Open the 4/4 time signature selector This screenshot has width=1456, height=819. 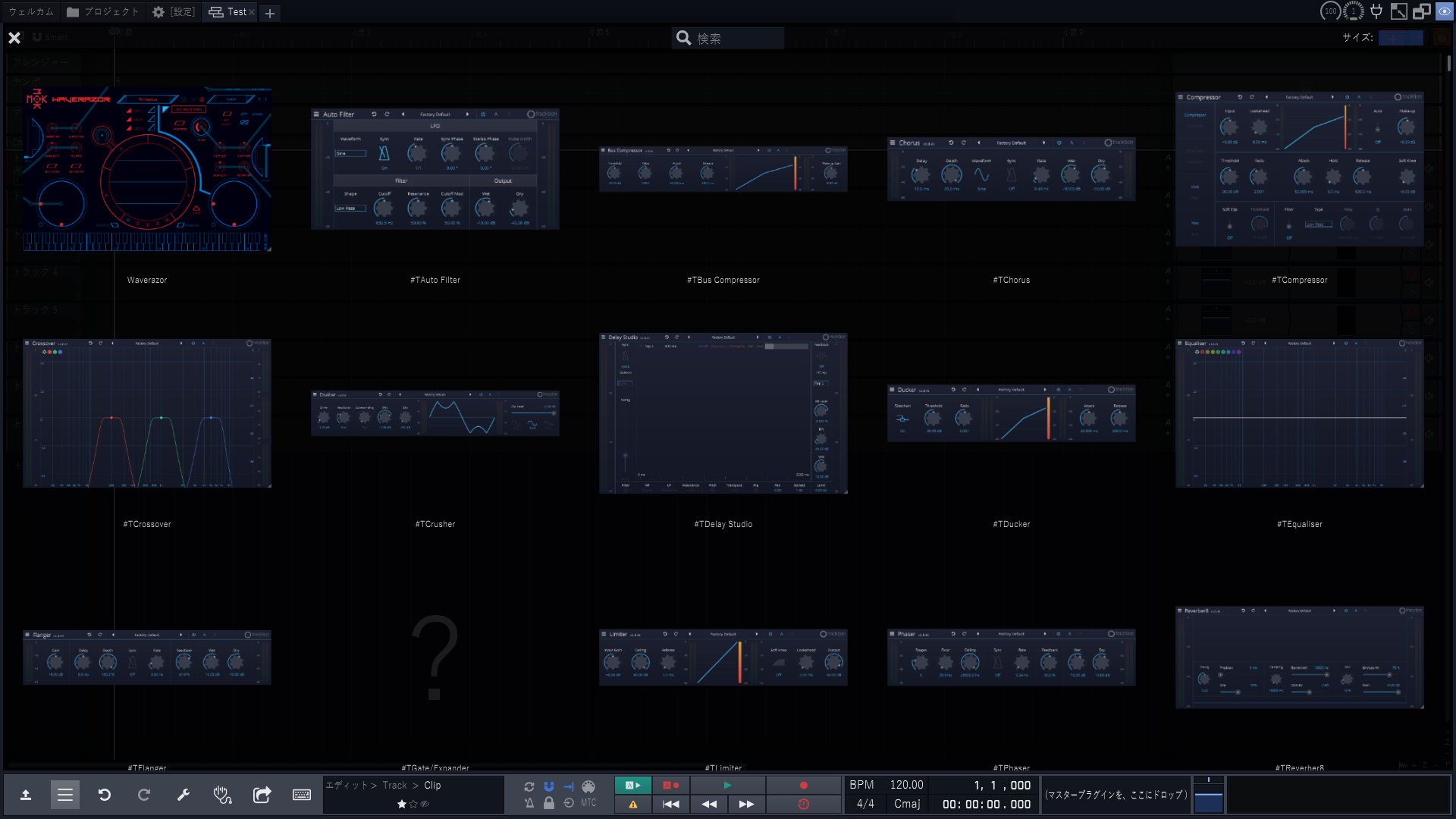[865, 804]
